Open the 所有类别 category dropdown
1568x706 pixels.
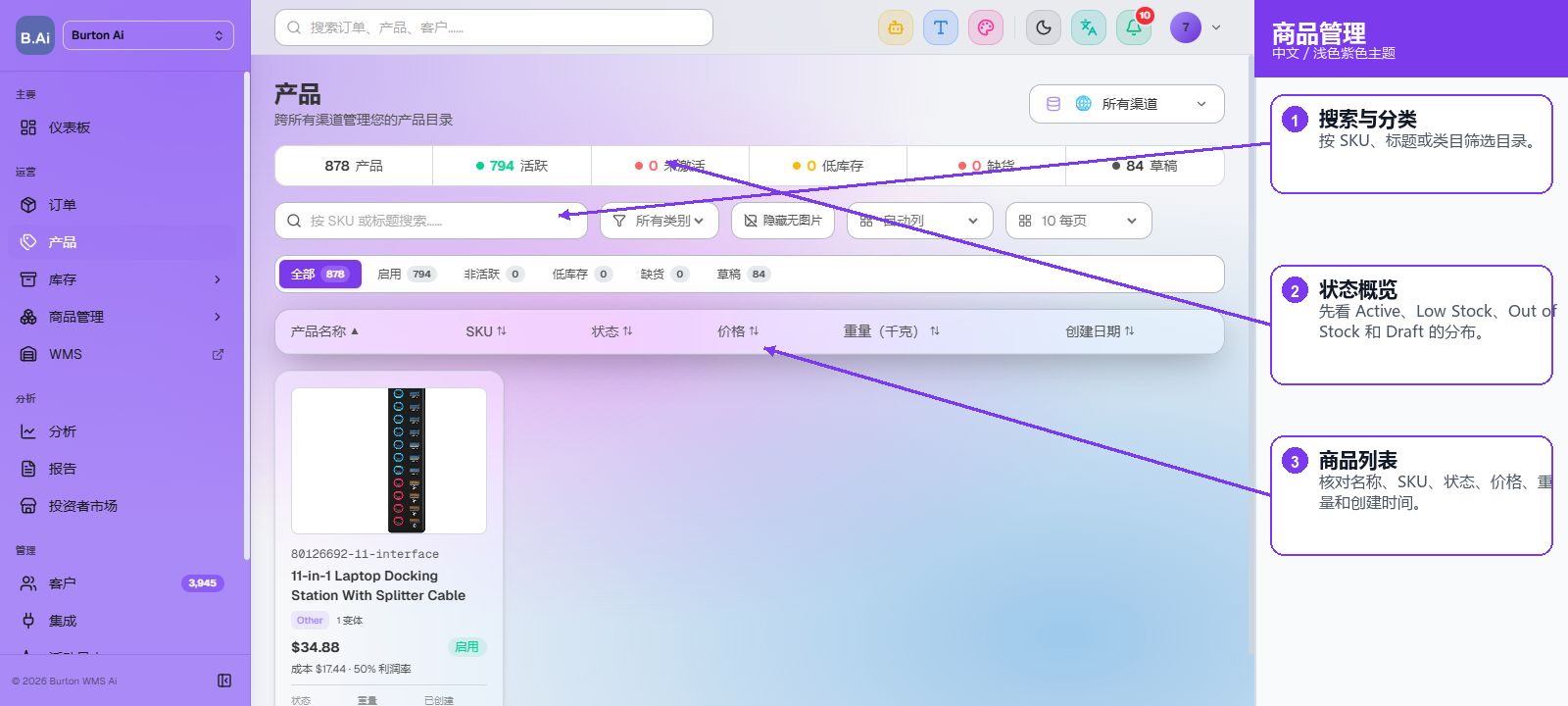[660, 221]
